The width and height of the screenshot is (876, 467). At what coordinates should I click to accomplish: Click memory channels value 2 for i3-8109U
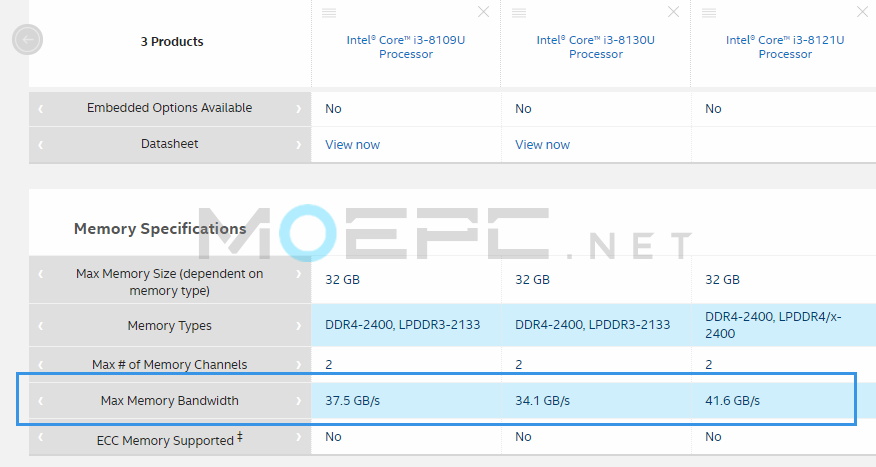click(x=328, y=365)
